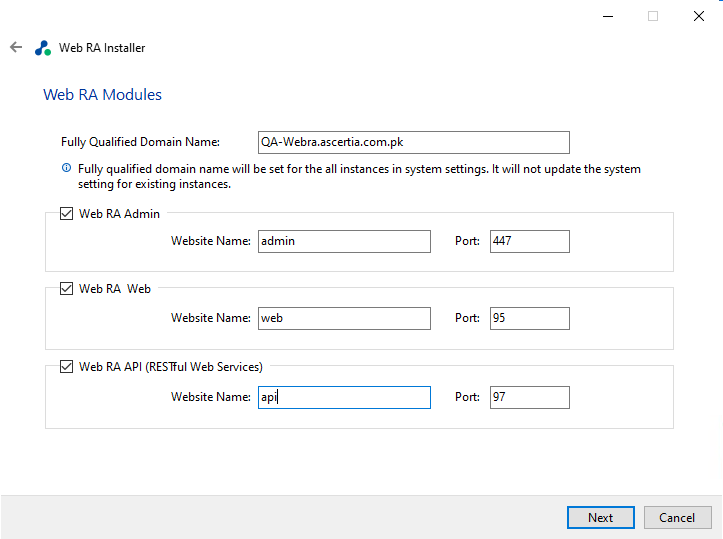Viewport: 723px width, 539px height.
Task: Click the back arrow in the installer header
Action: tap(15, 47)
